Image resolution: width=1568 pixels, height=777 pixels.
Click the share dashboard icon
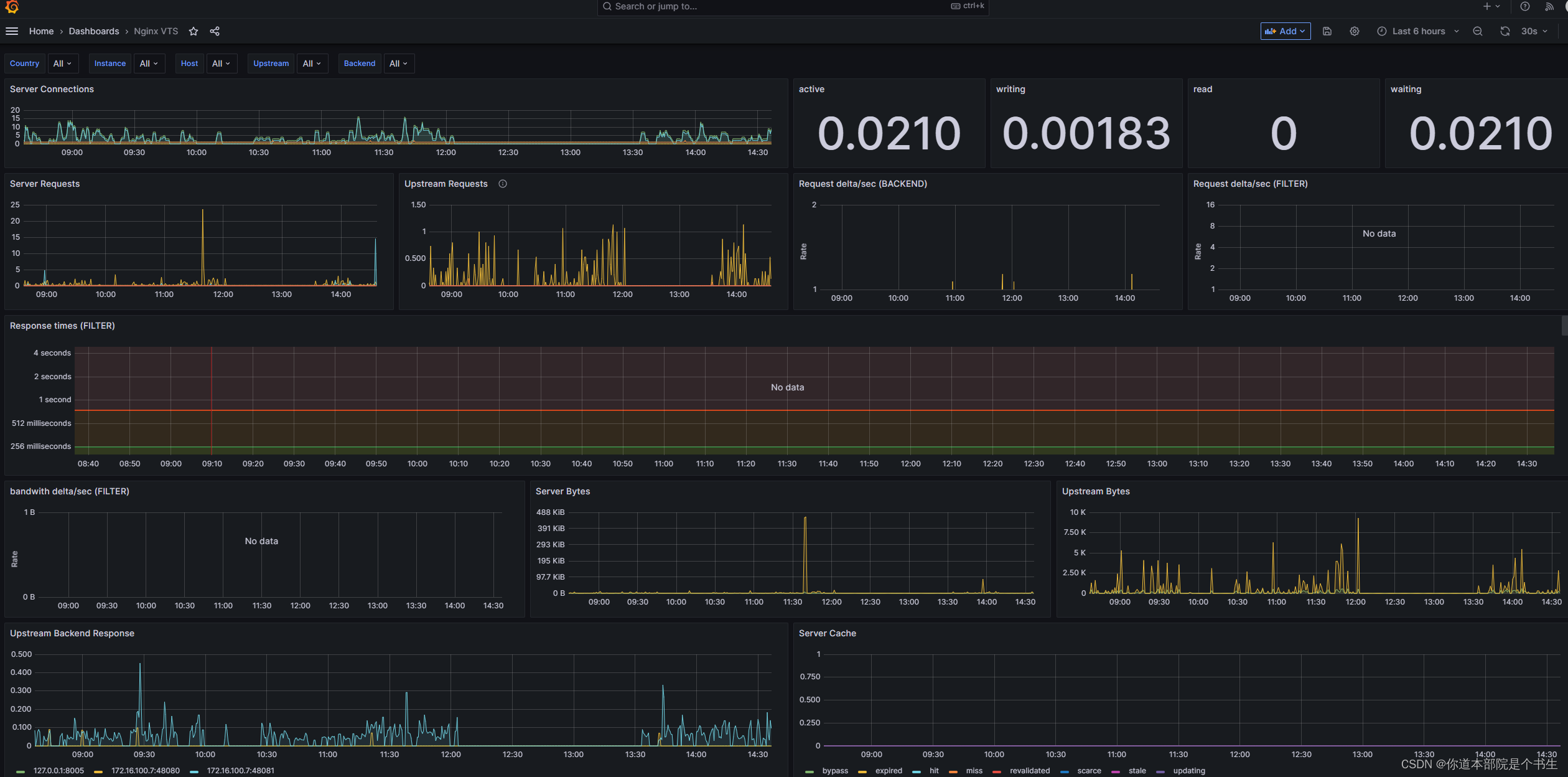coord(215,31)
